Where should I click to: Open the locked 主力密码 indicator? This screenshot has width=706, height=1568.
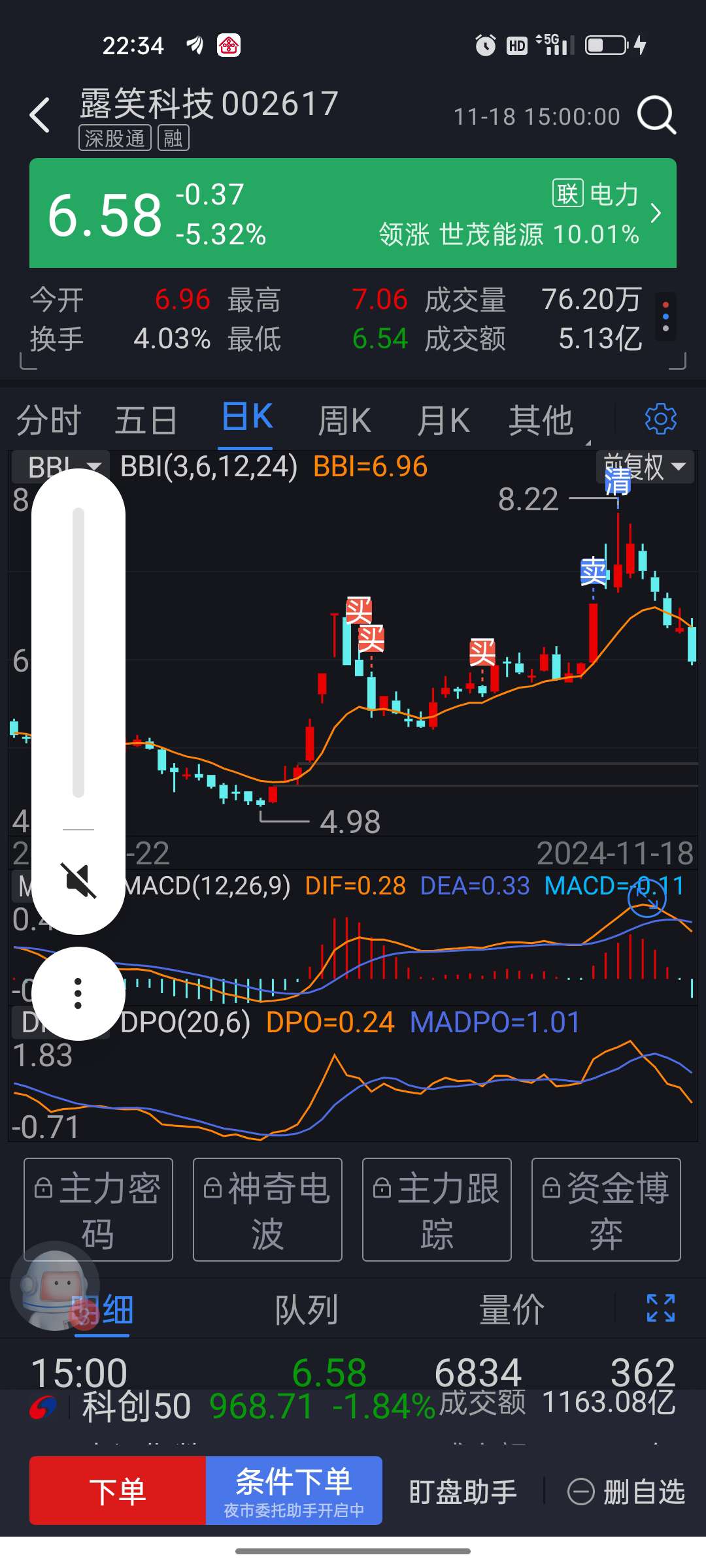coord(99,1209)
